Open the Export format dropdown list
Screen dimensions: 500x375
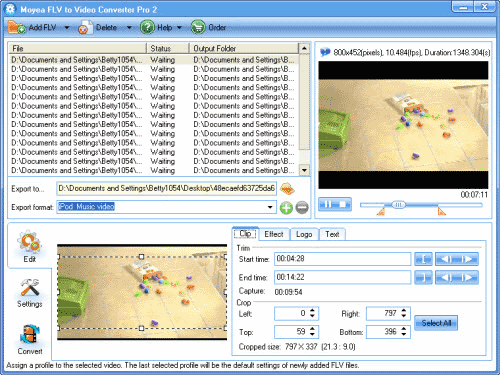click(x=270, y=207)
